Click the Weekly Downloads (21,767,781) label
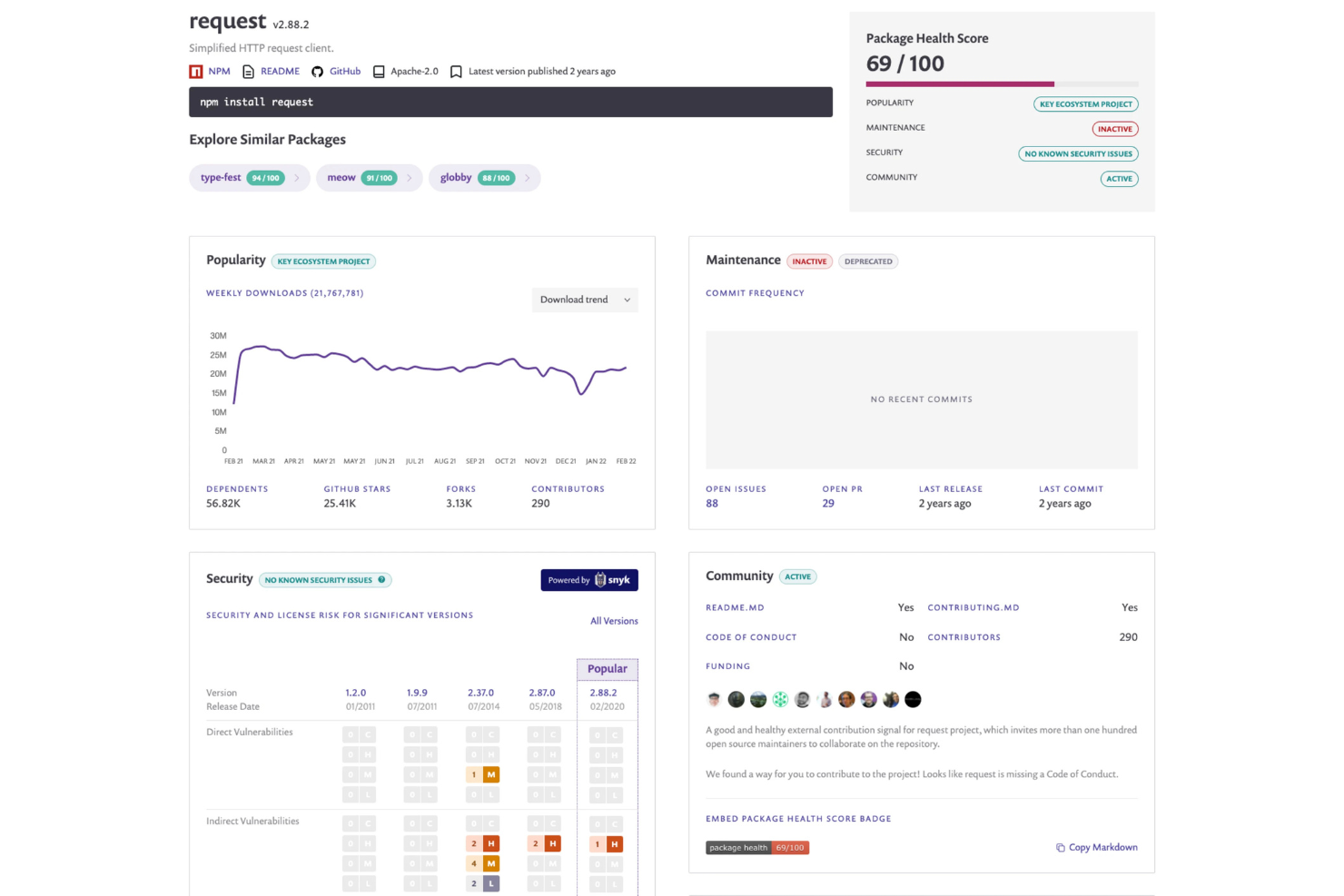The height and width of the screenshot is (896, 1344). (285, 293)
